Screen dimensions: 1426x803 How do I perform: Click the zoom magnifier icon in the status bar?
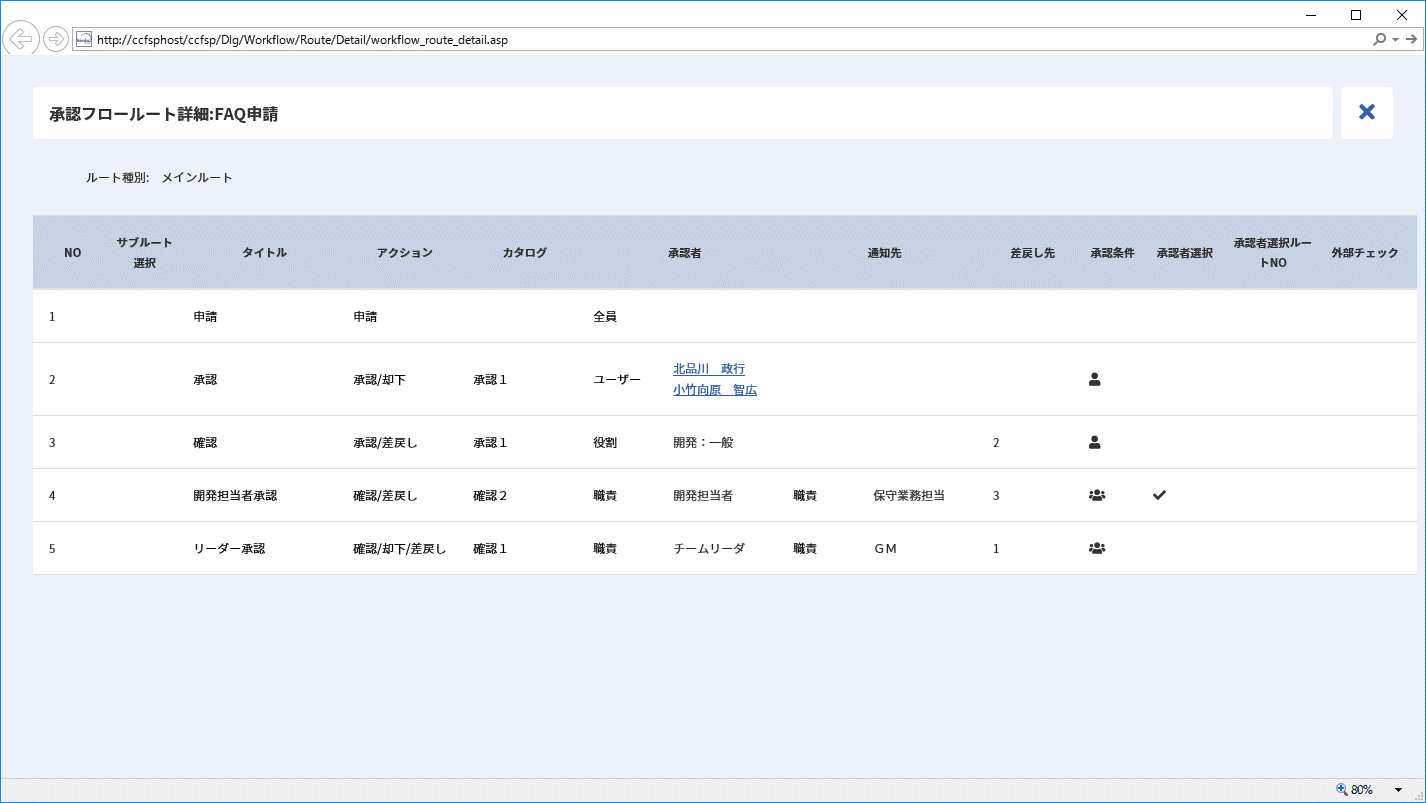coord(1341,790)
